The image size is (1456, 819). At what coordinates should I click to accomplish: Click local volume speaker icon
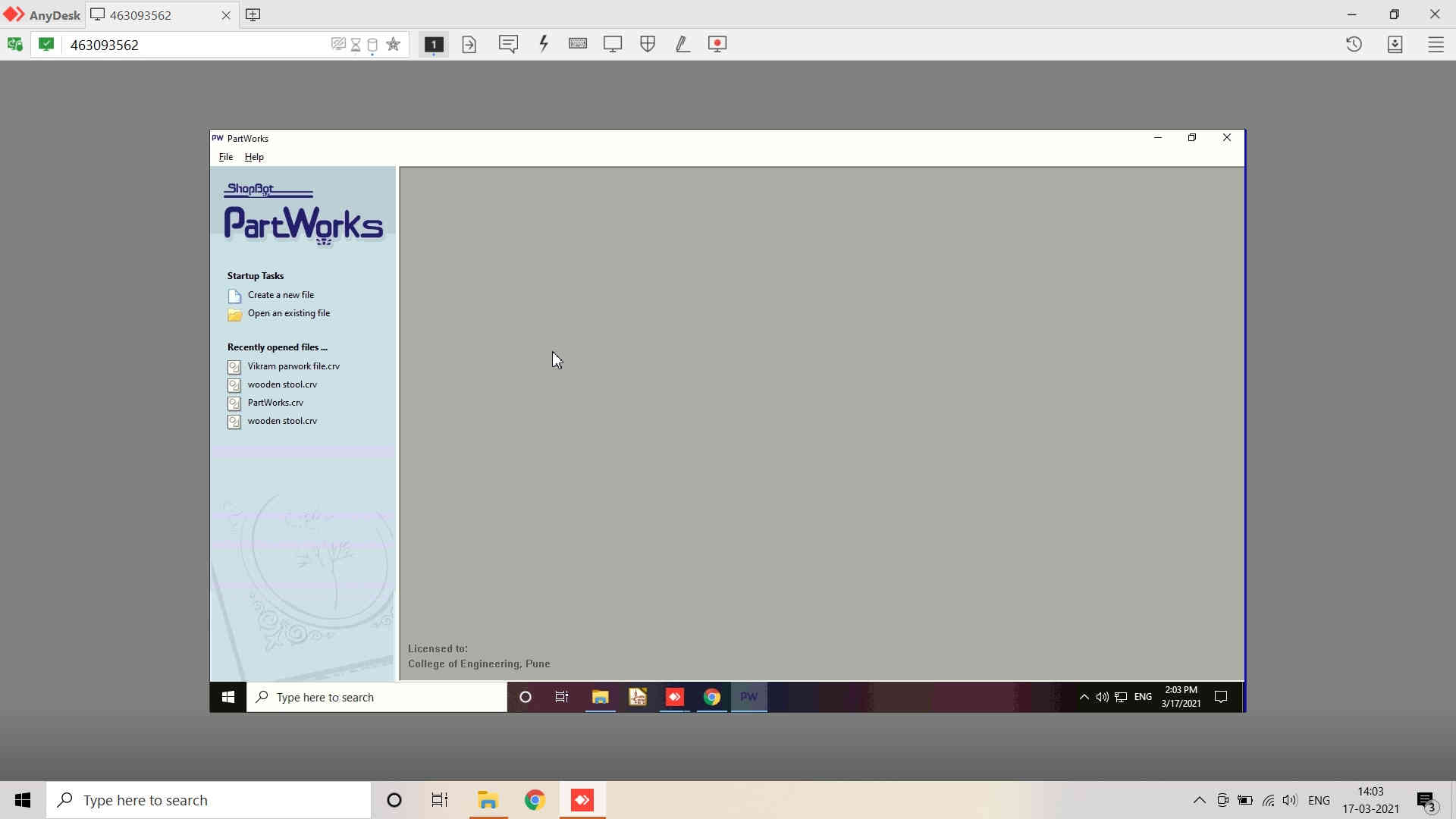tap(1290, 800)
